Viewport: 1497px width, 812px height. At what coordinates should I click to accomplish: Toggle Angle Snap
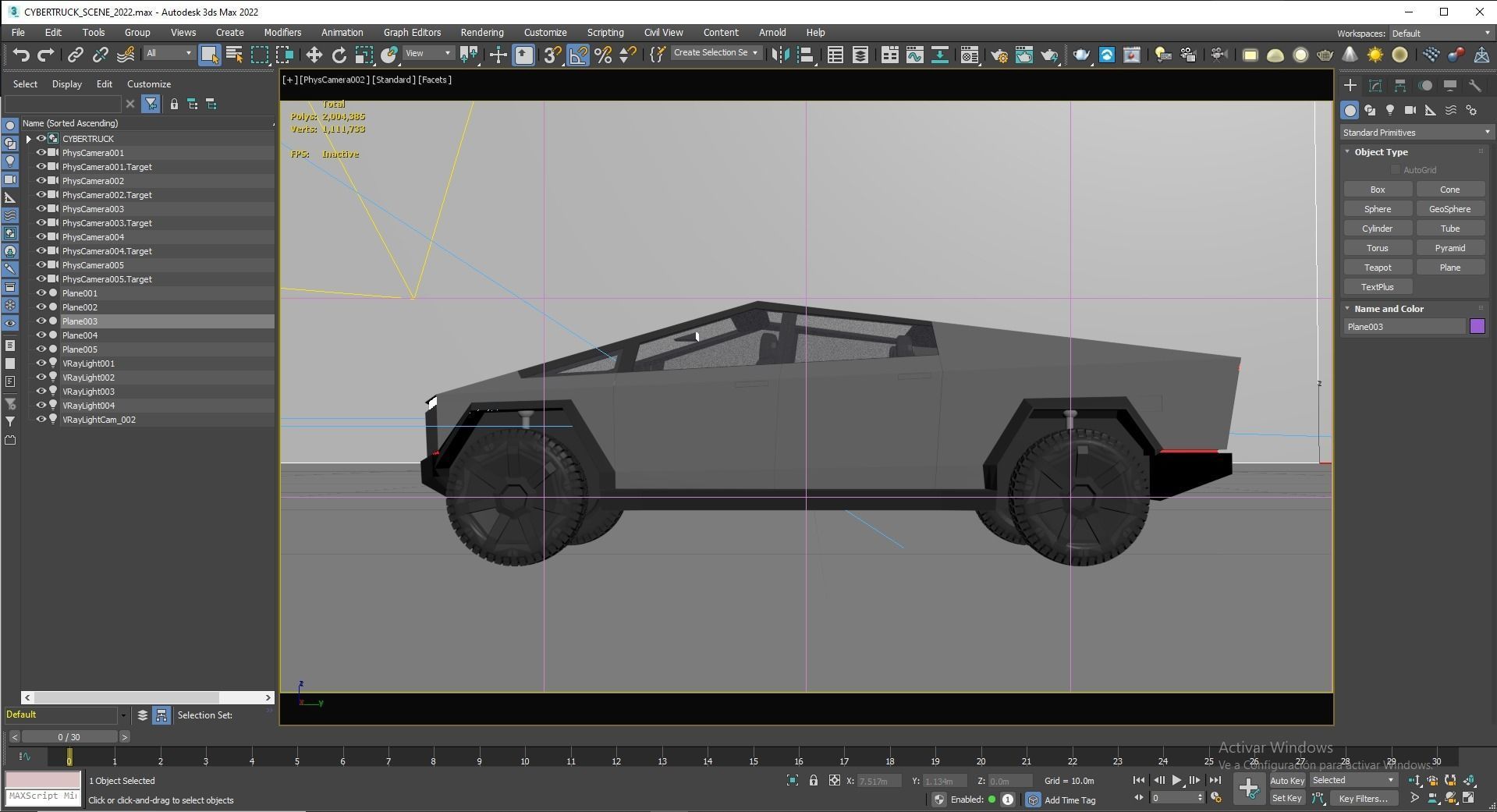tap(578, 55)
